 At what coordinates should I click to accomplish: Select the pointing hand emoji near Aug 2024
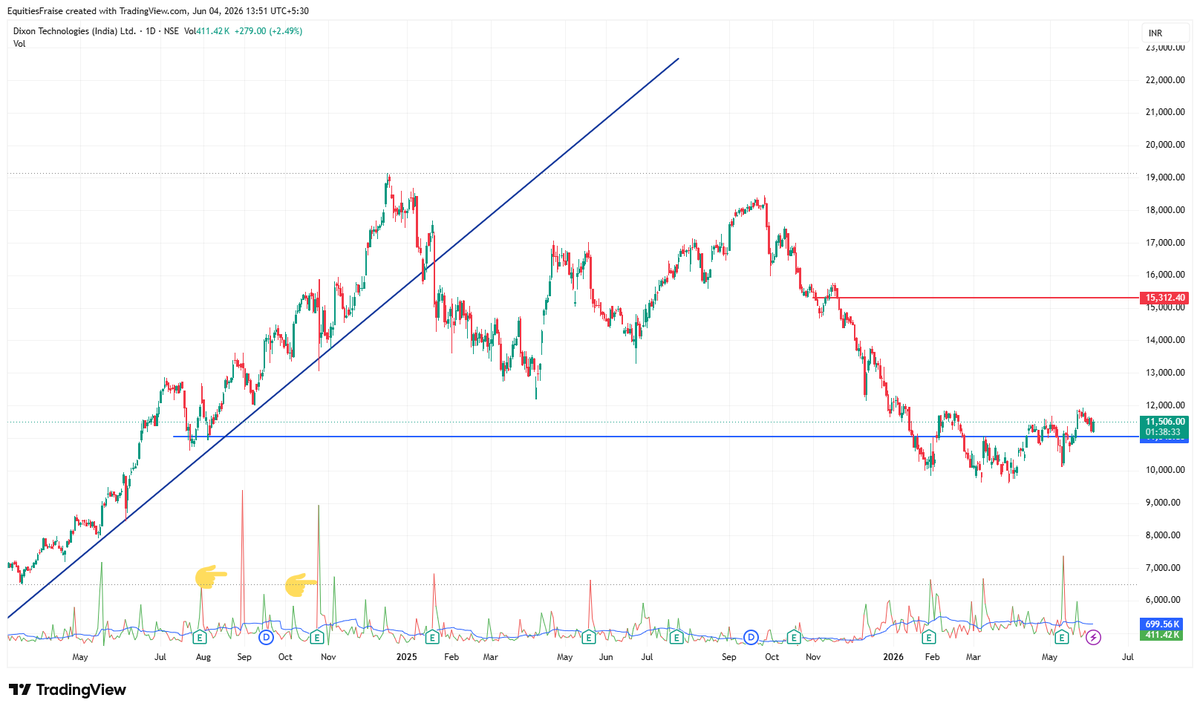210,575
